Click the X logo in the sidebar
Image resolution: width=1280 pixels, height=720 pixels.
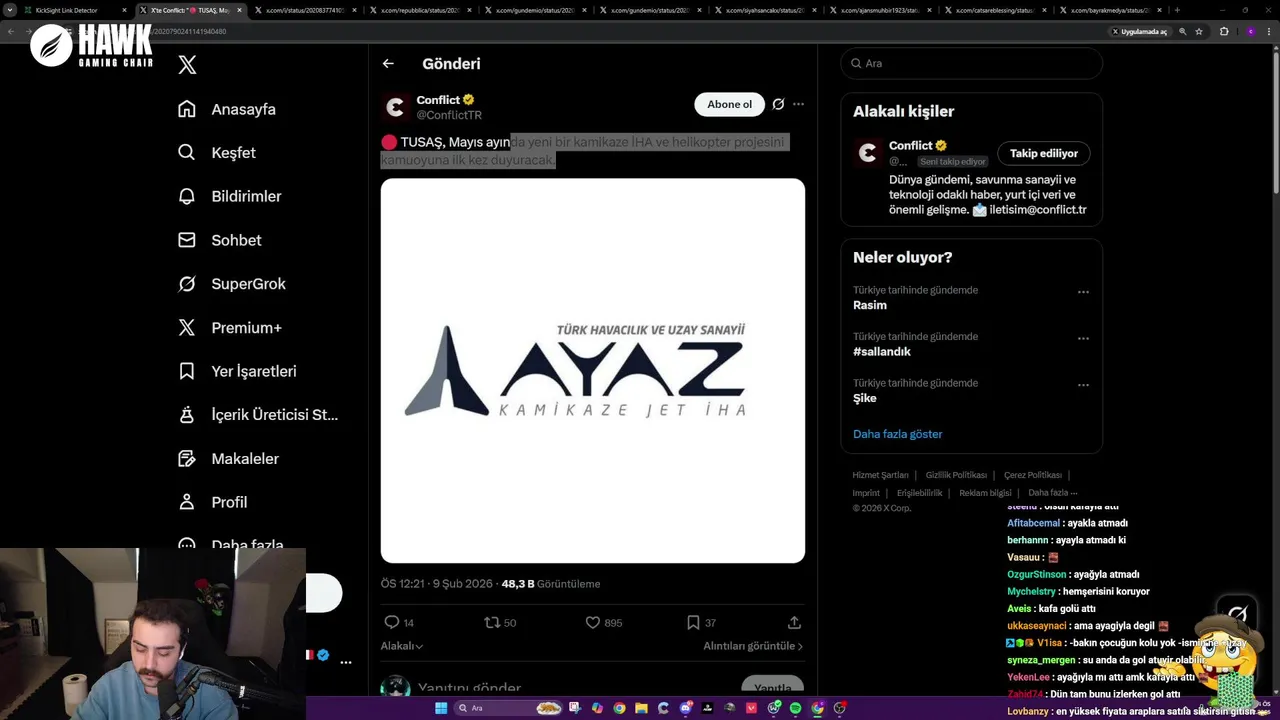187,65
